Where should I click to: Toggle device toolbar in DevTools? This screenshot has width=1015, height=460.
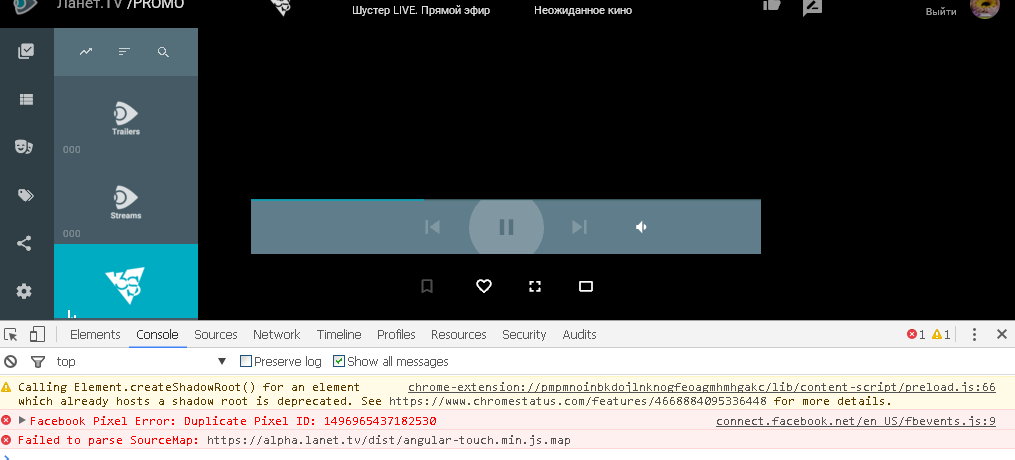click(x=37, y=334)
